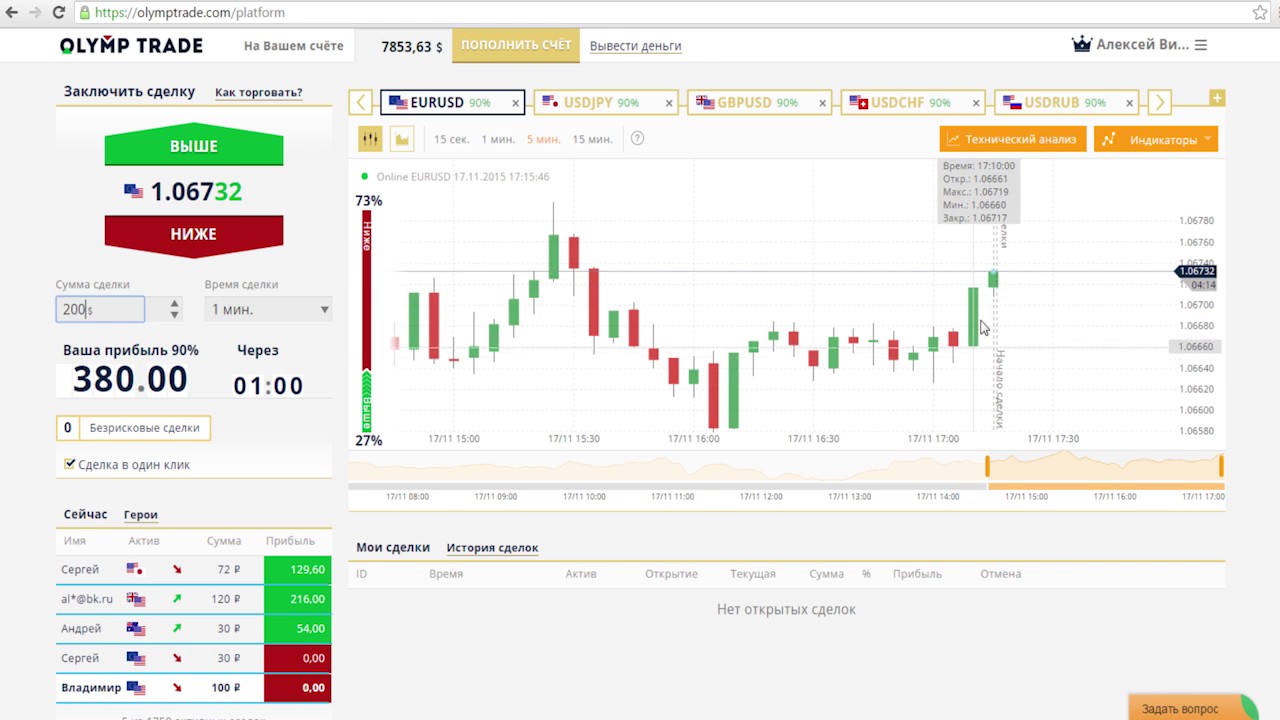Switch to Сейчас tab
The height and width of the screenshot is (720, 1280).
coord(85,514)
